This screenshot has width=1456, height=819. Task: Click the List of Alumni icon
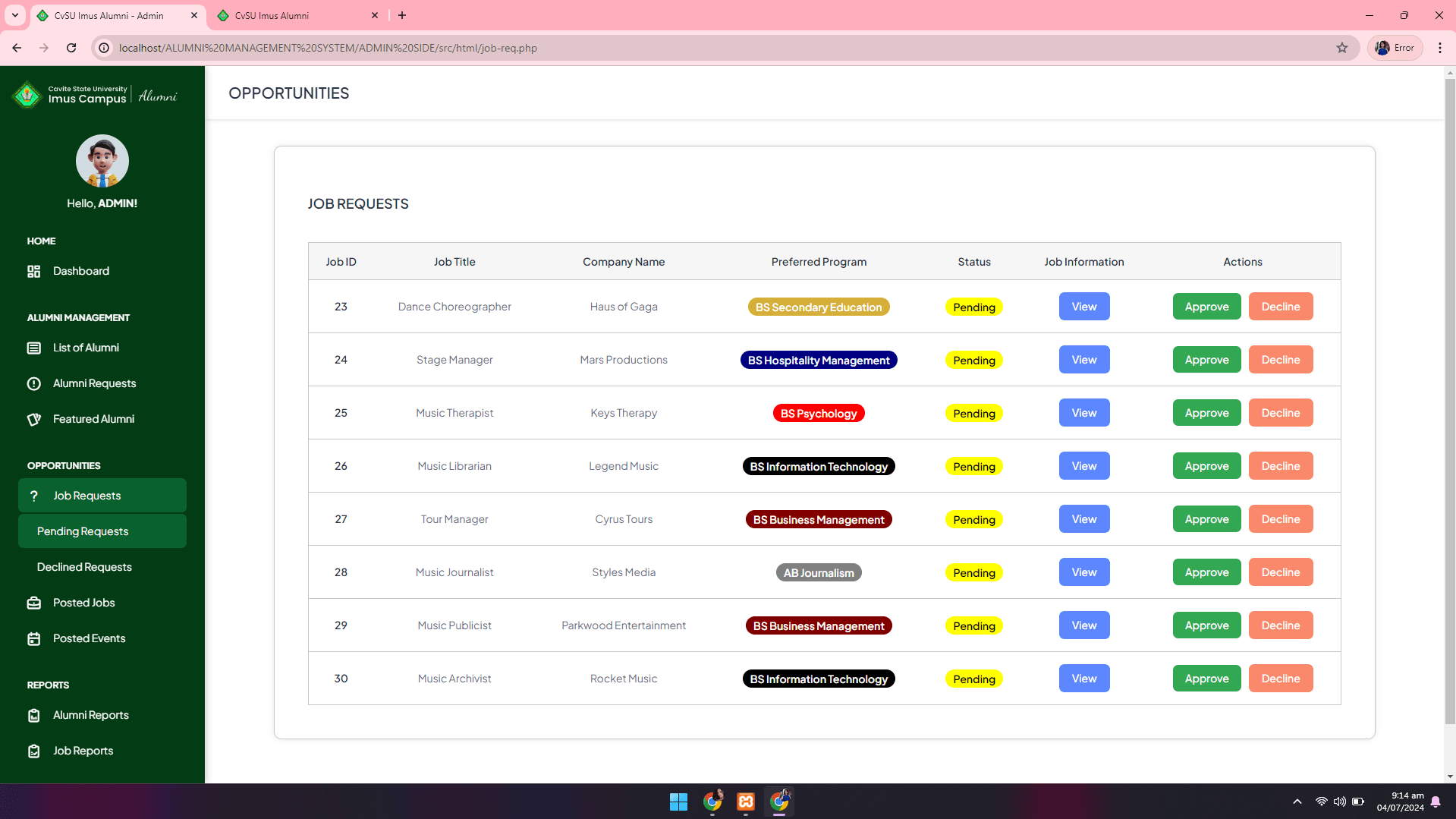click(x=33, y=348)
